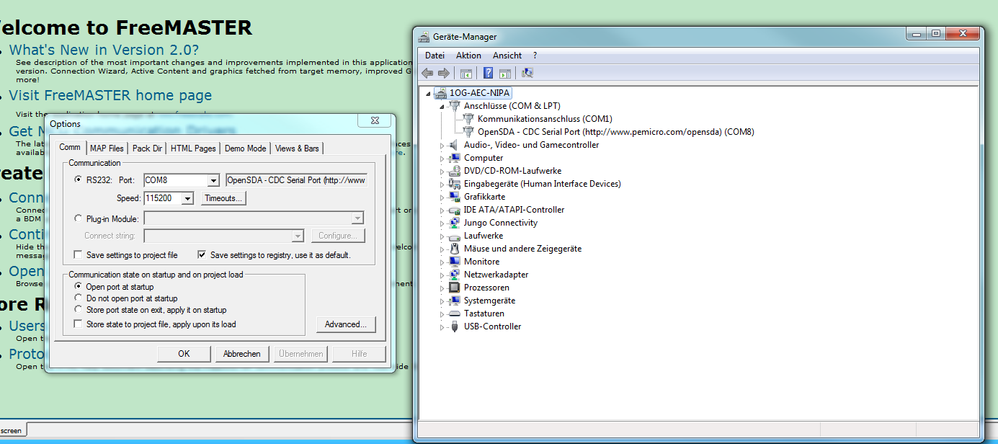Open the Datei menu
998x444 pixels.
click(x=435, y=55)
